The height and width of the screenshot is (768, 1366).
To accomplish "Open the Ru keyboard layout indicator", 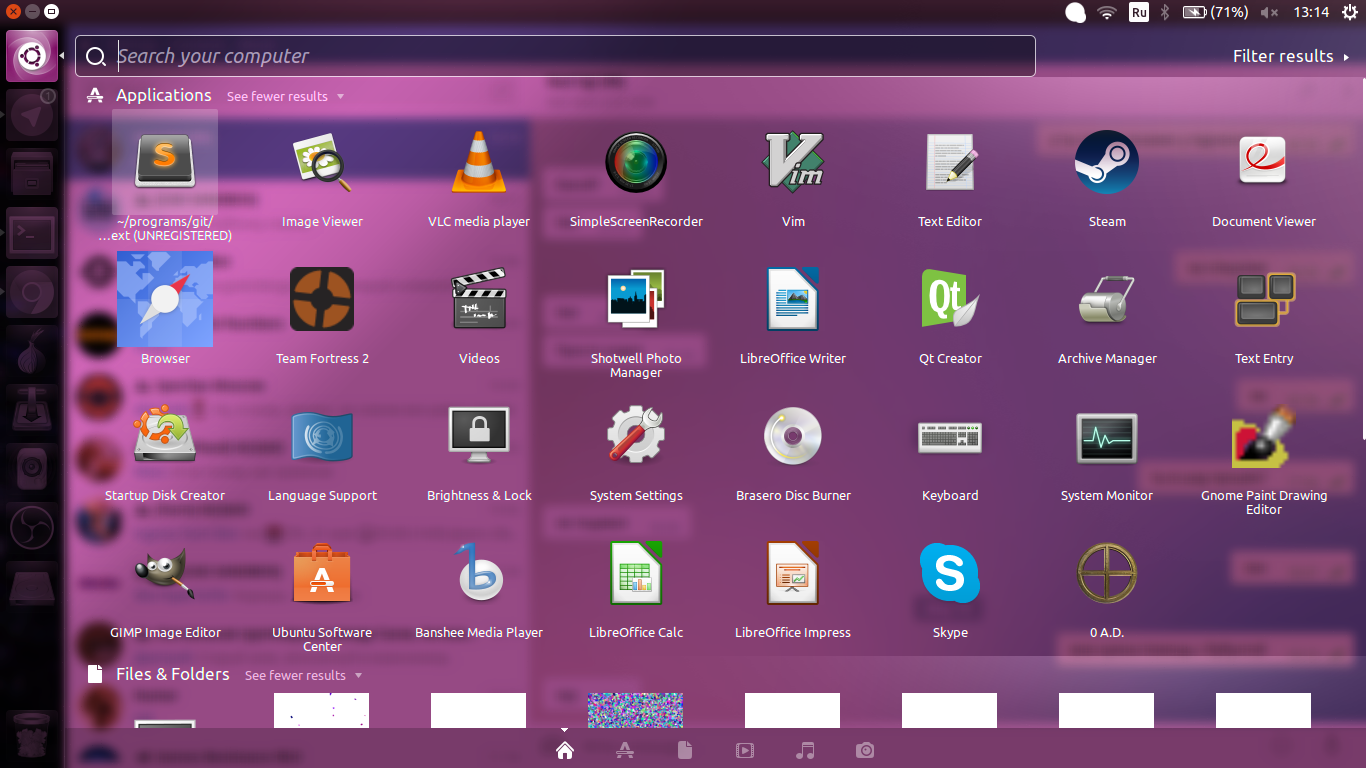I will 1139,12.
